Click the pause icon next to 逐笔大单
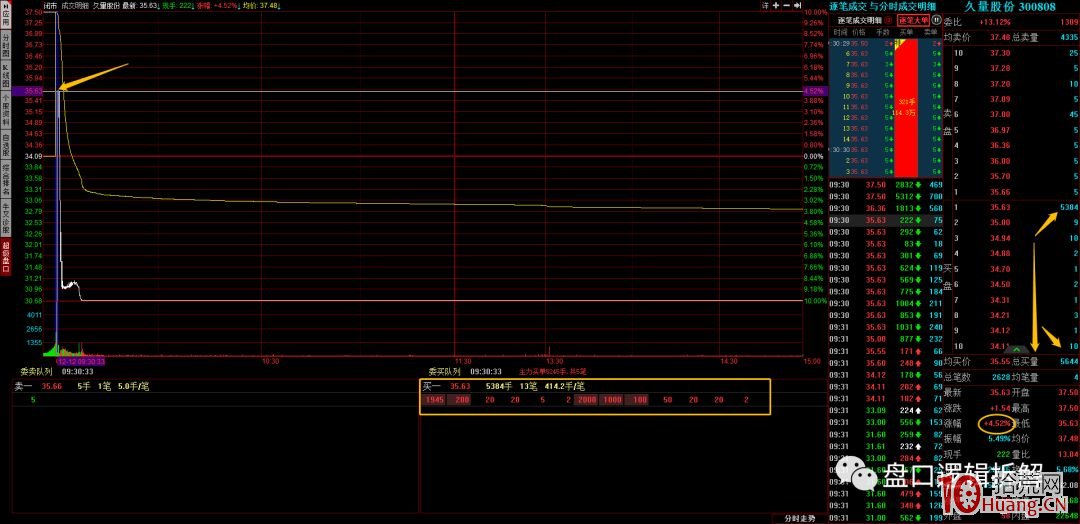This screenshot has width=1080, height=524. pyautogui.click(x=937, y=21)
